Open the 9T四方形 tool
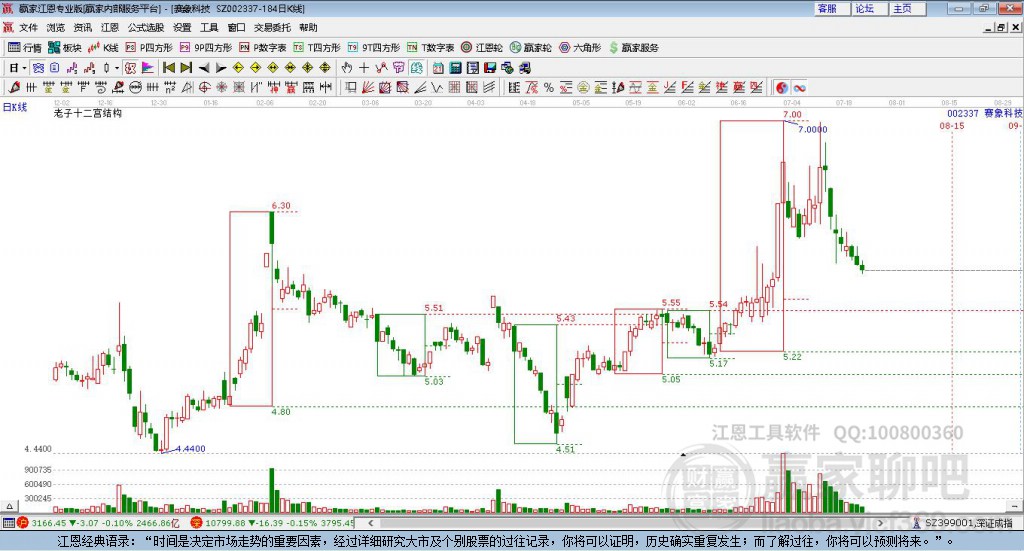1024x551 pixels. [x=374, y=48]
